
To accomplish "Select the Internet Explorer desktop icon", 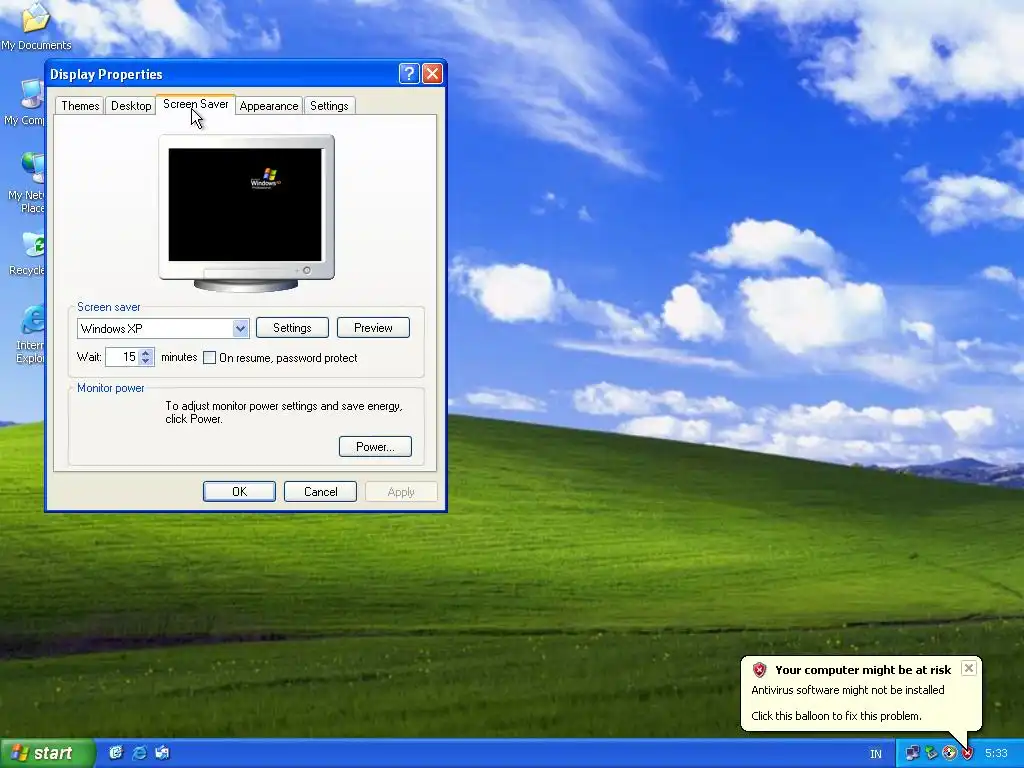I will coord(30,334).
